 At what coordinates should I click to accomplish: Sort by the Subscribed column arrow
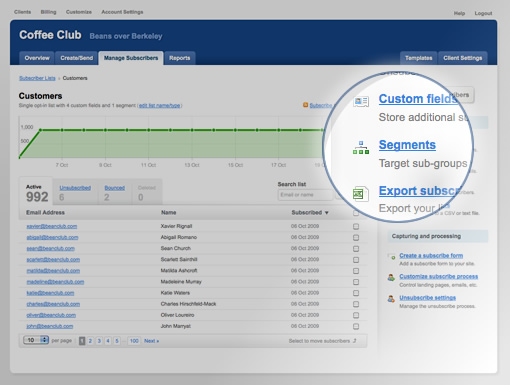[x=327, y=213]
